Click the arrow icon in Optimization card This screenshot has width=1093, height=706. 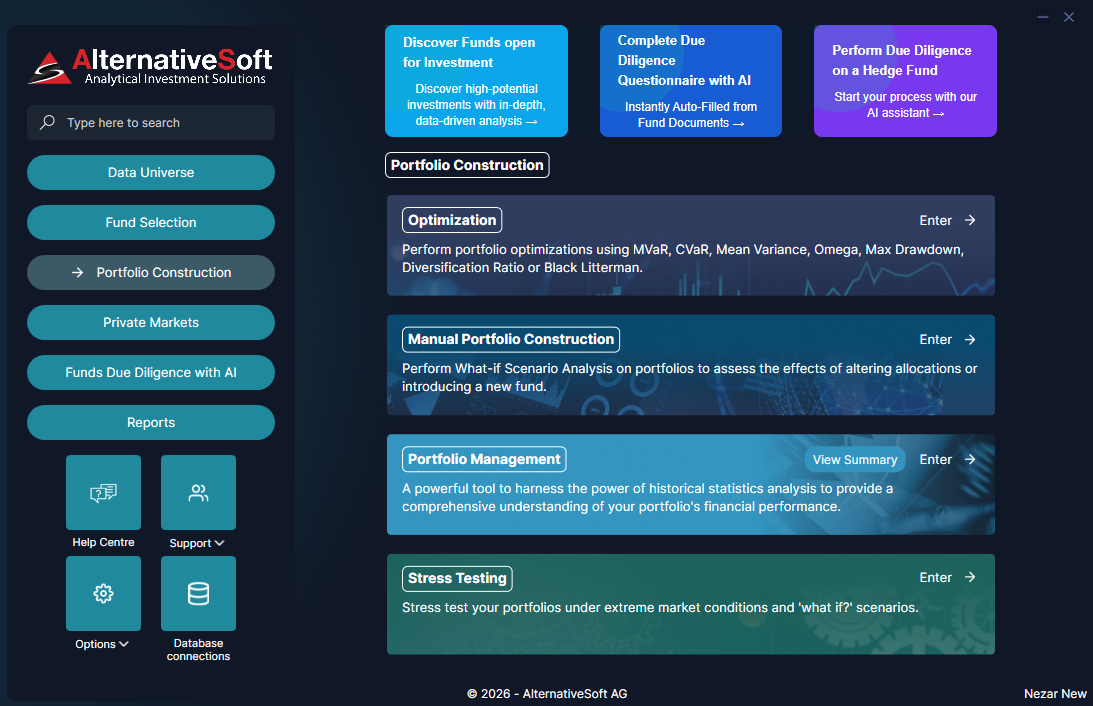click(970, 220)
